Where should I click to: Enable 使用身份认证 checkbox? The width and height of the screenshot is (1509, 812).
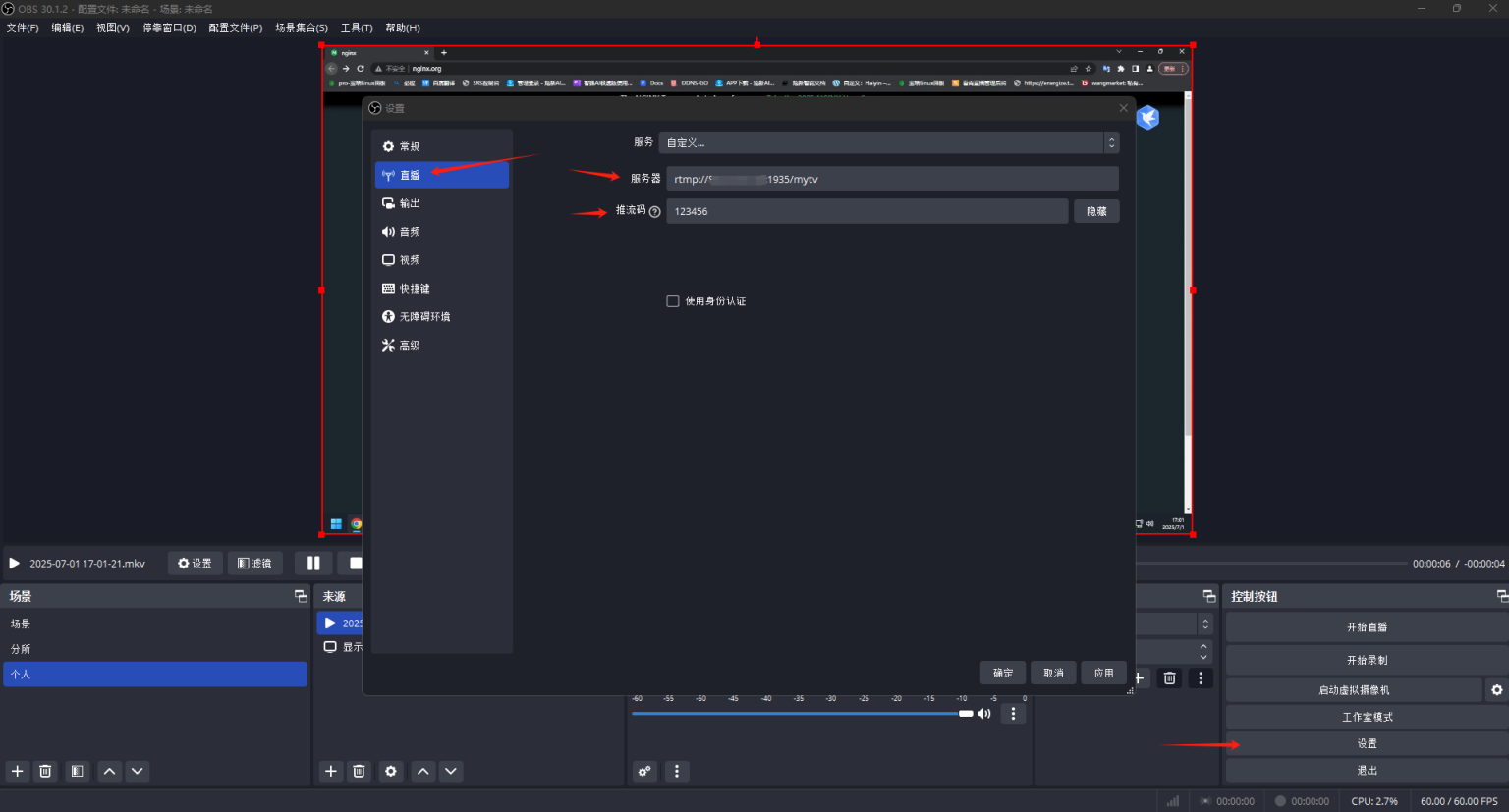(x=673, y=301)
